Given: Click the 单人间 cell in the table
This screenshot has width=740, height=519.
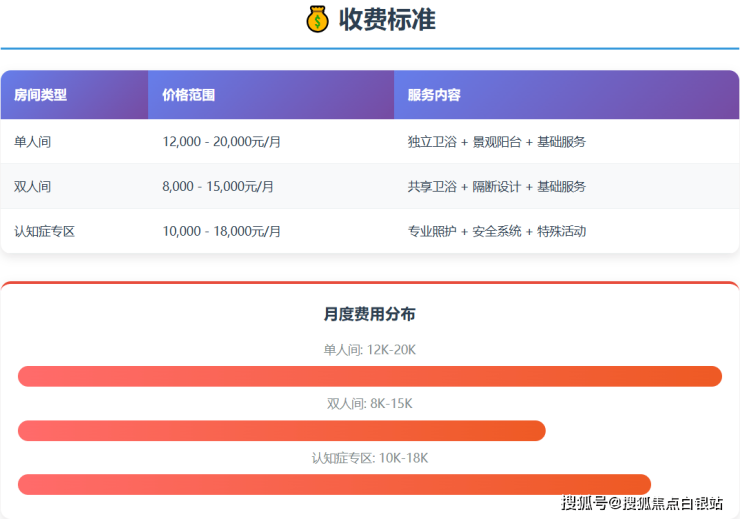Looking at the screenshot, I should [x=32, y=142].
